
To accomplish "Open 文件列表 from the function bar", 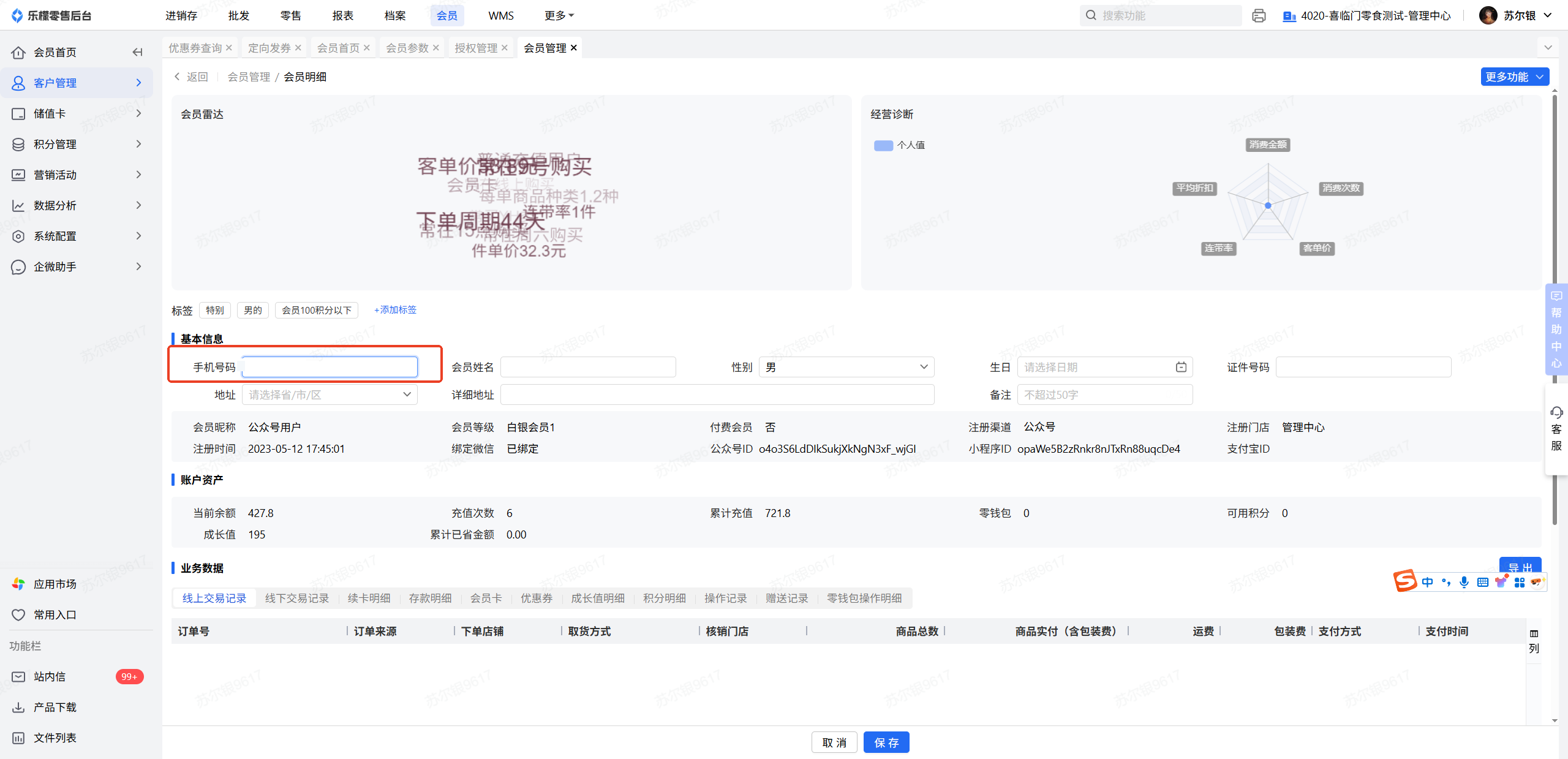I will tap(54, 738).
